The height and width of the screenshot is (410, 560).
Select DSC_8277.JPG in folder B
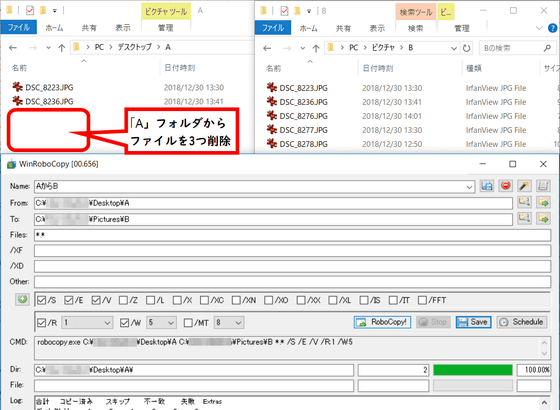point(303,130)
